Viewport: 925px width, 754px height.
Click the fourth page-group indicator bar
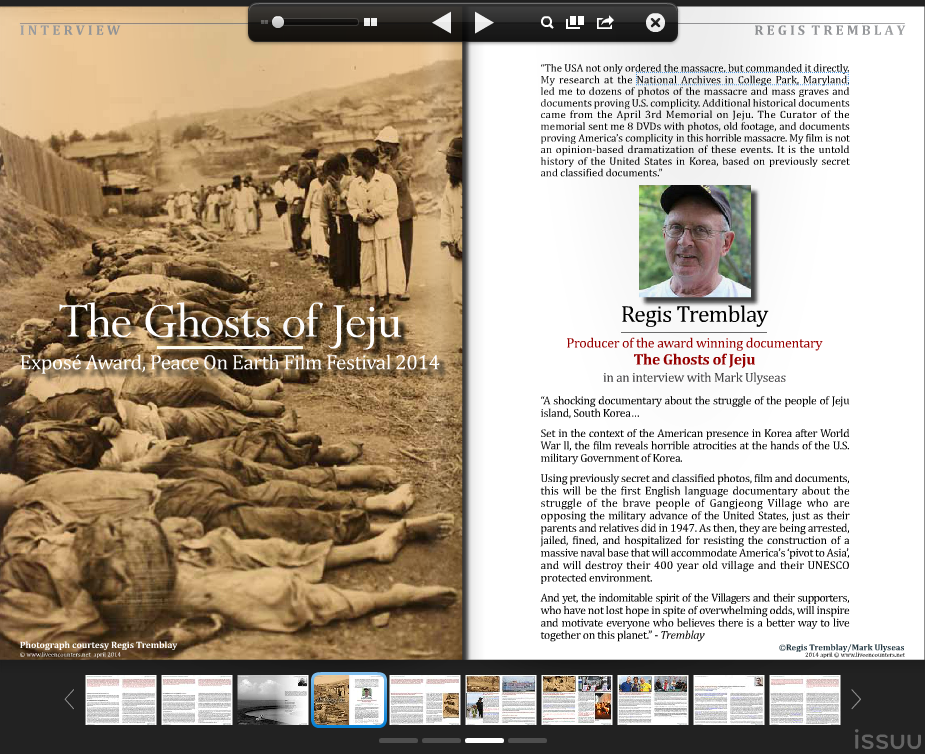click(527, 740)
